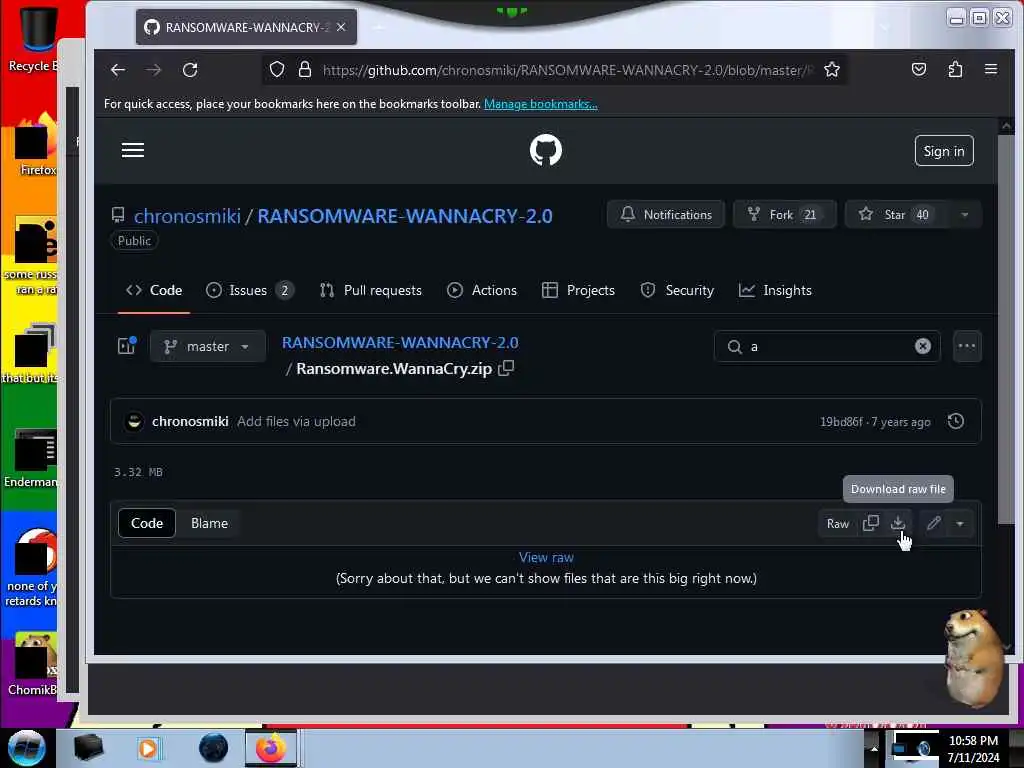Viewport: 1024px width, 768px height.
Task: Copy raw file with the copy icon
Action: click(871, 523)
